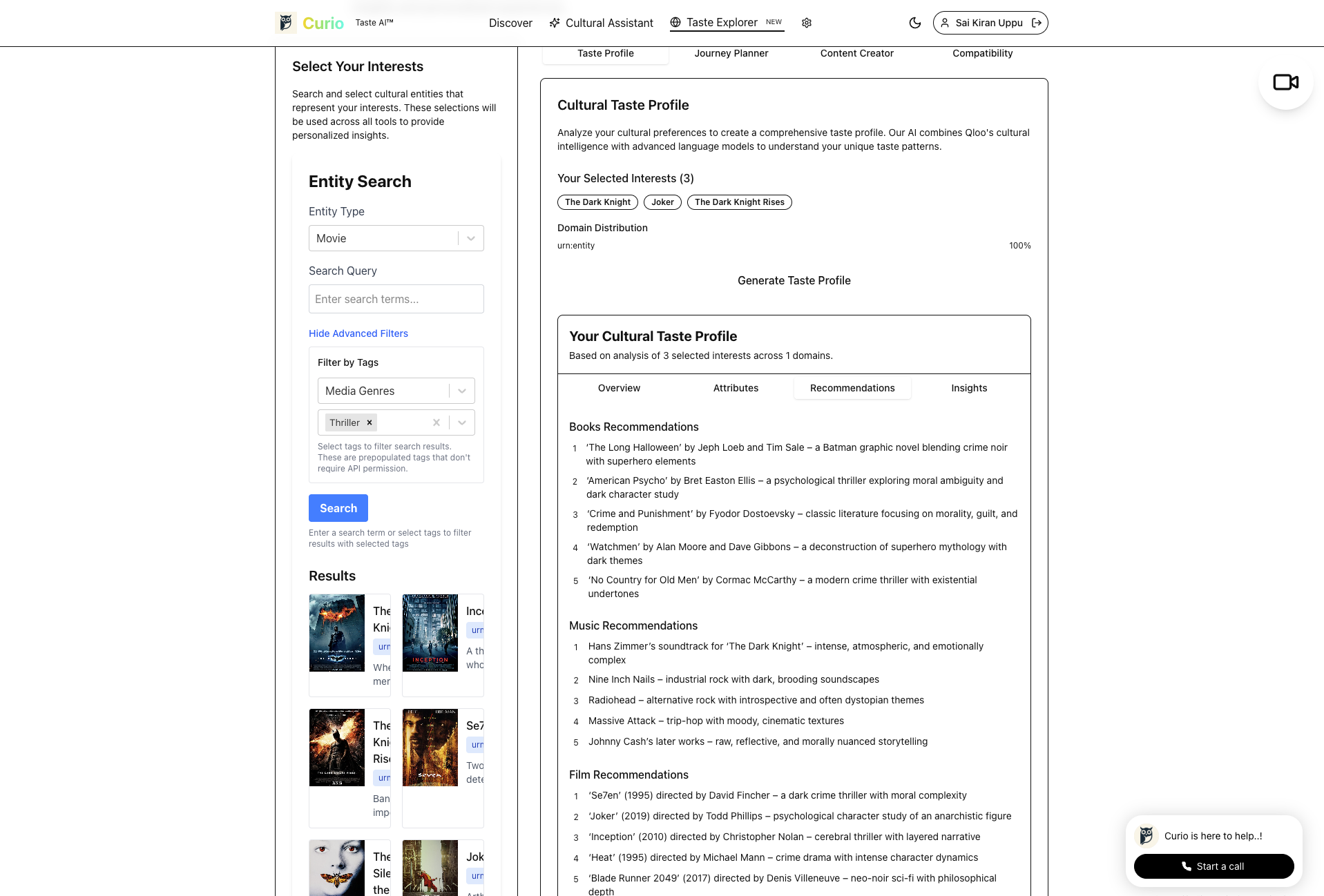Select Silence of the Lambs poster thumbnail
1324x896 pixels.
click(x=337, y=868)
